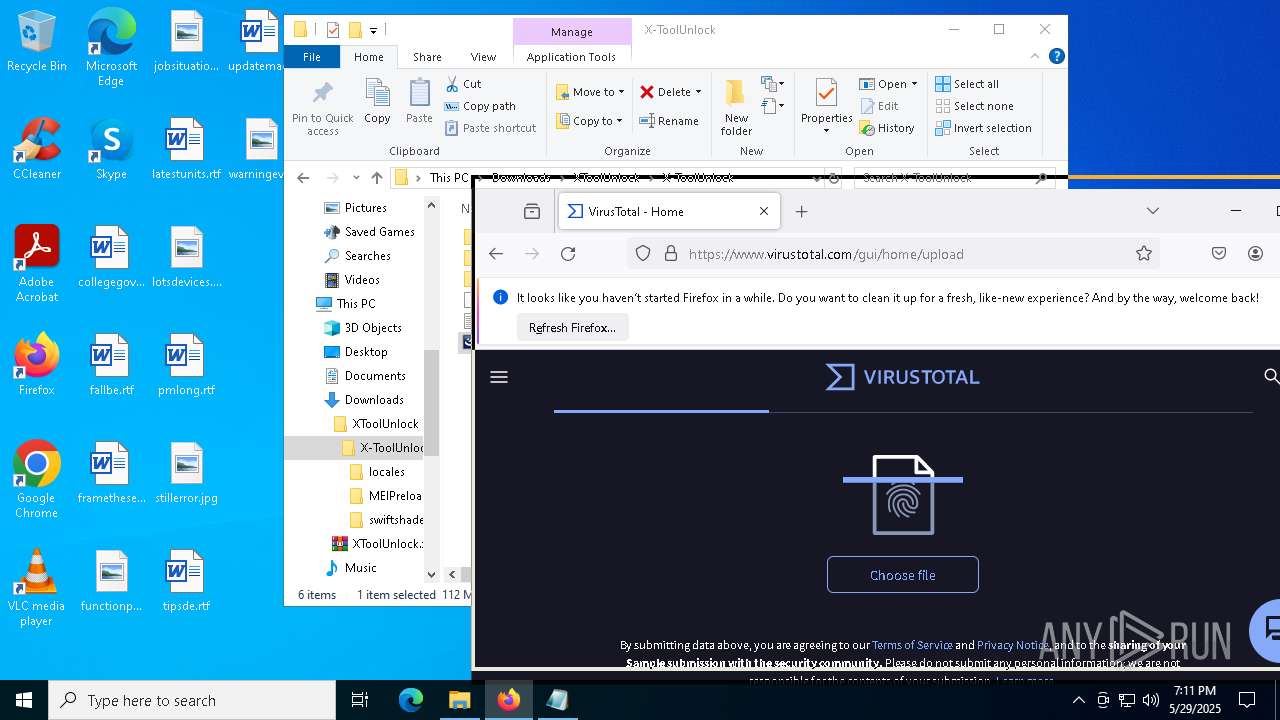The image size is (1280, 720).
Task: Go up one folder level in Explorer
Action: point(376,178)
